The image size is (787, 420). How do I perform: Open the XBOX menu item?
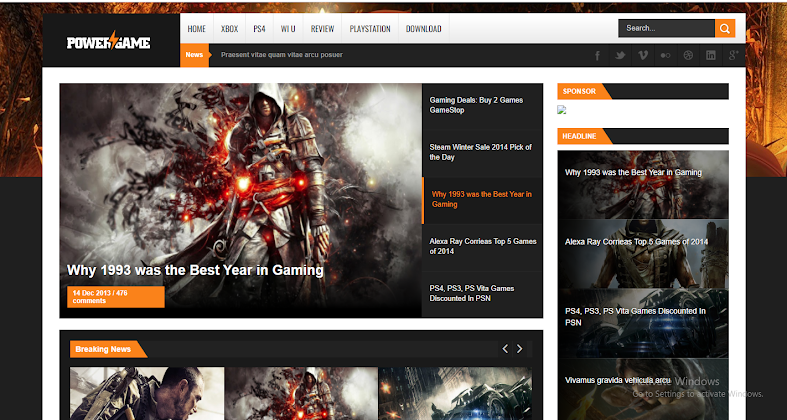(229, 29)
